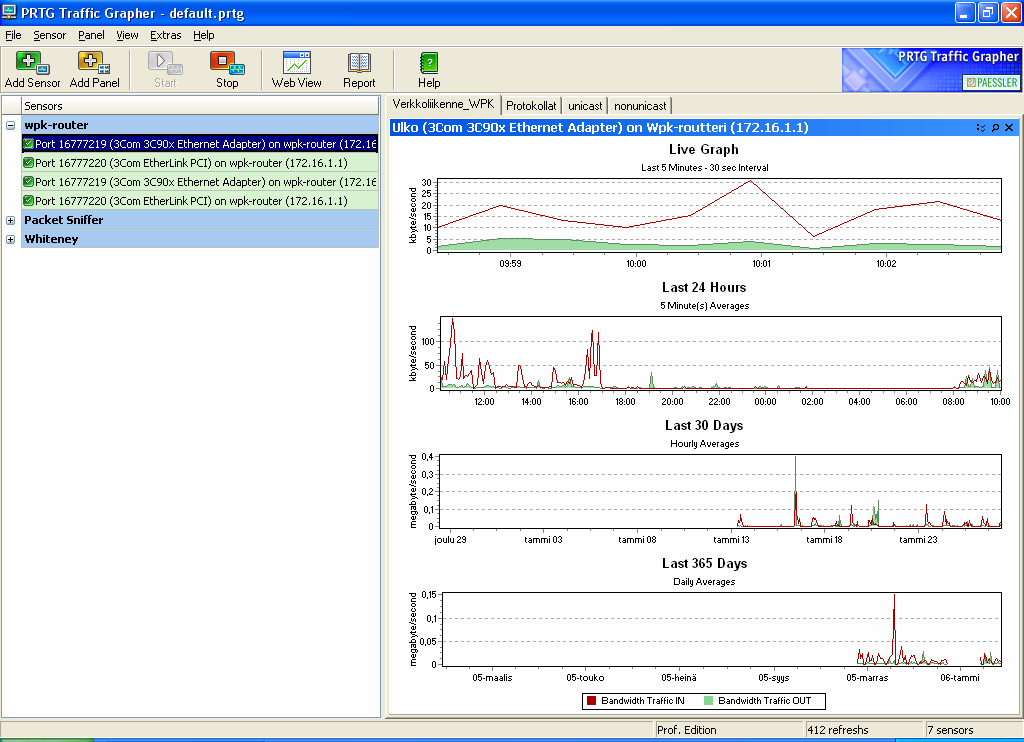Switch to the Protokollat tab
The height and width of the screenshot is (742, 1024).
532,106
